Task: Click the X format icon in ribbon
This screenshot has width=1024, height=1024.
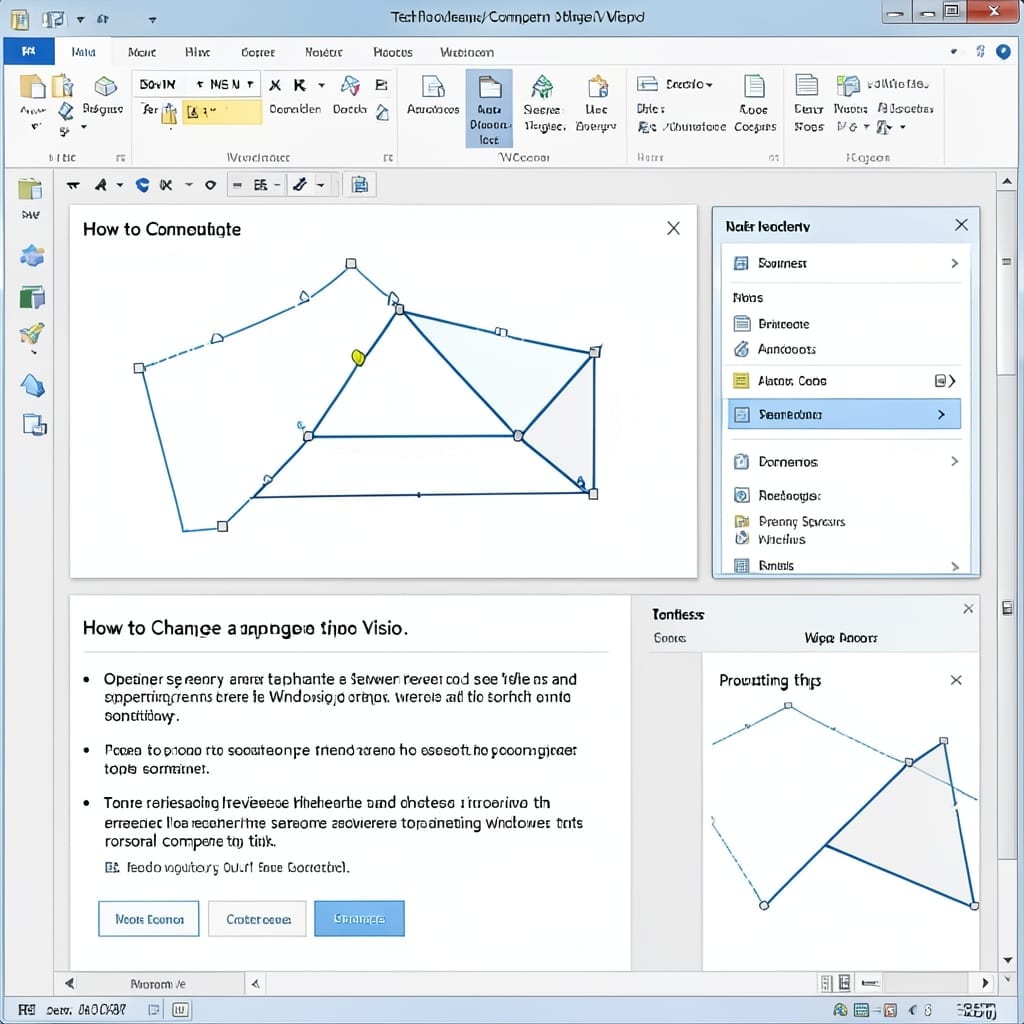Action: [x=275, y=85]
